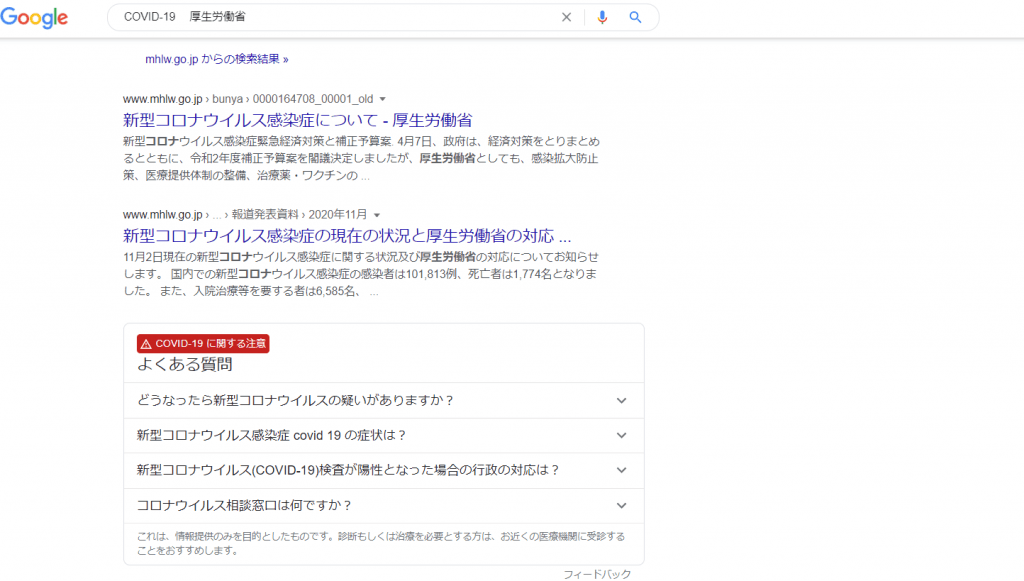Click the magnifying glass search icon
The height and width of the screenshot is (581, 1024).
(x=635, y=17)
